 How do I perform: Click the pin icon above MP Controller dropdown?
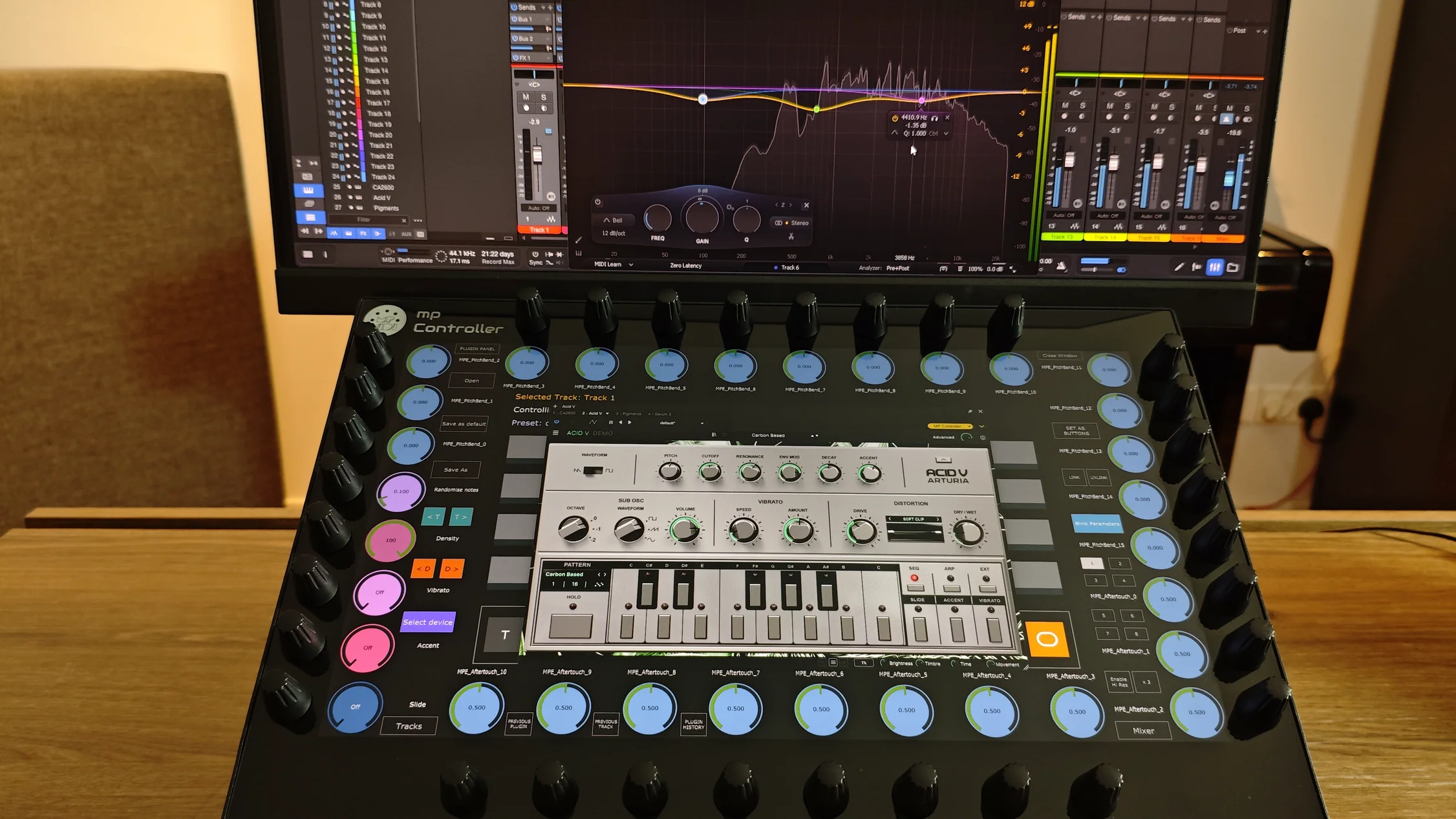[x=970, y=411]
